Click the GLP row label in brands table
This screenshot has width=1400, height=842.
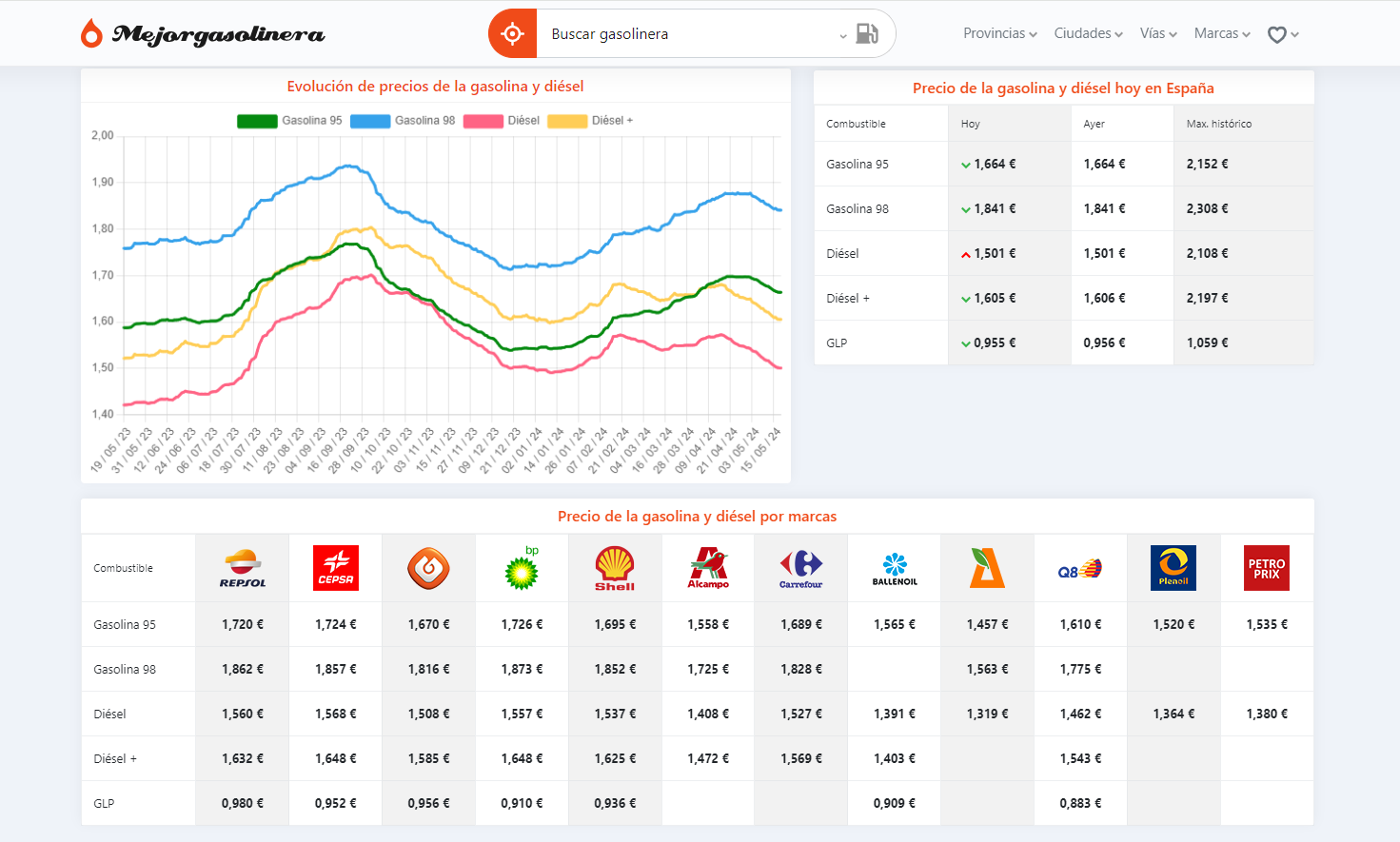click(x=104, y=804)
